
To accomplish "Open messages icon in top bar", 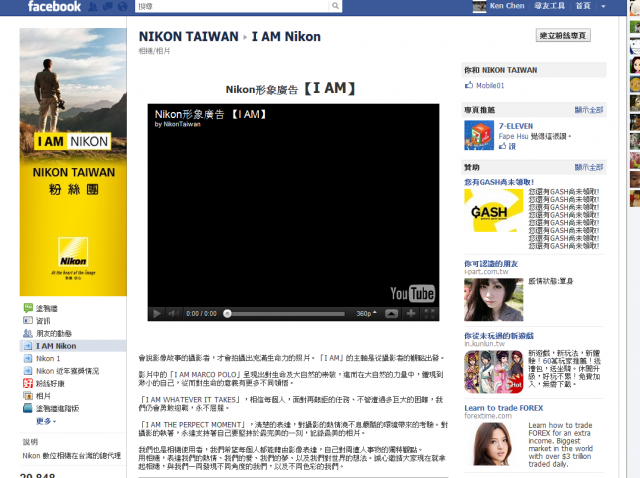I will tap(108, 7).
